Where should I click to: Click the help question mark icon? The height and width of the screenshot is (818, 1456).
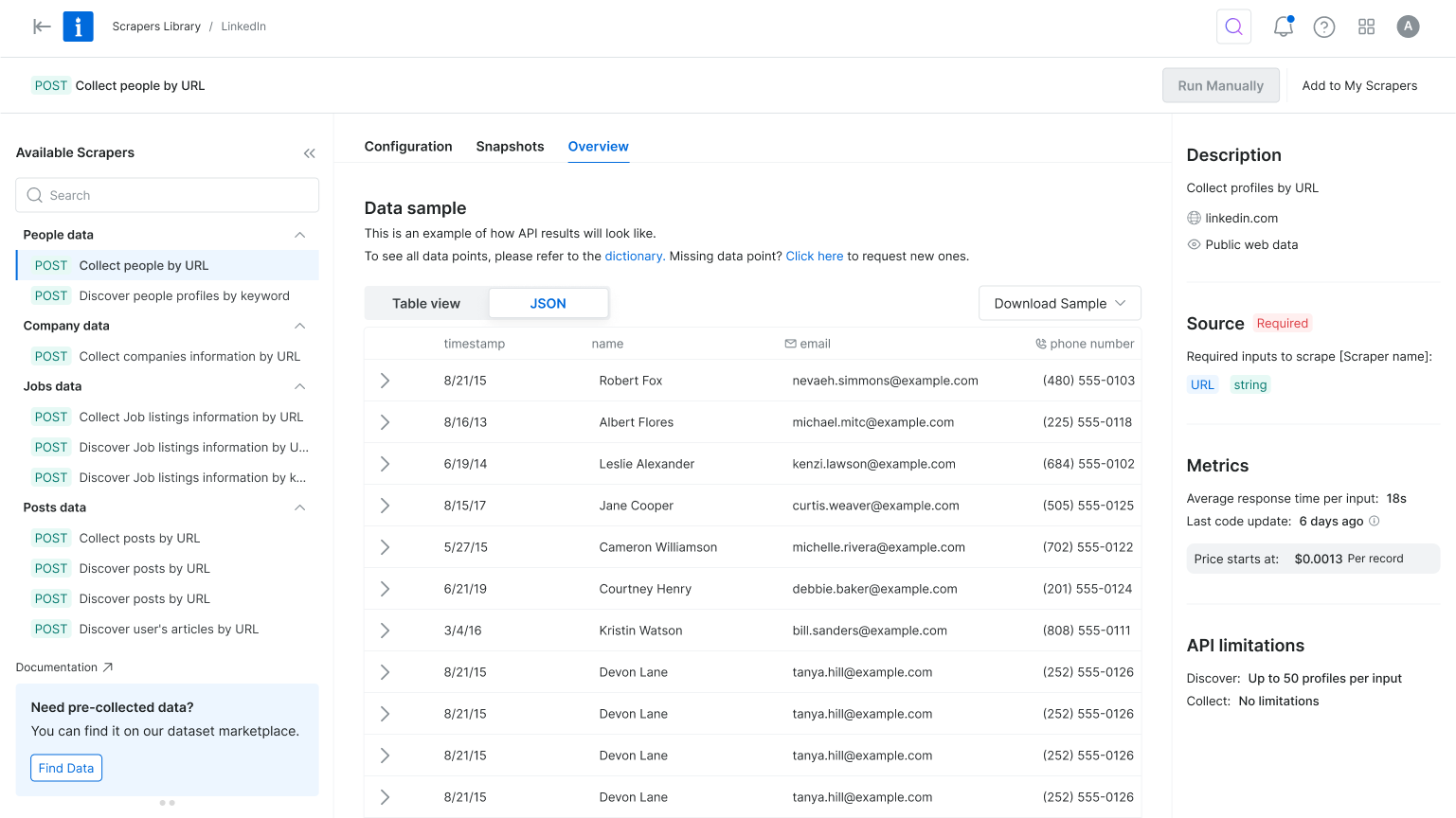click(x=1323, y=27)
